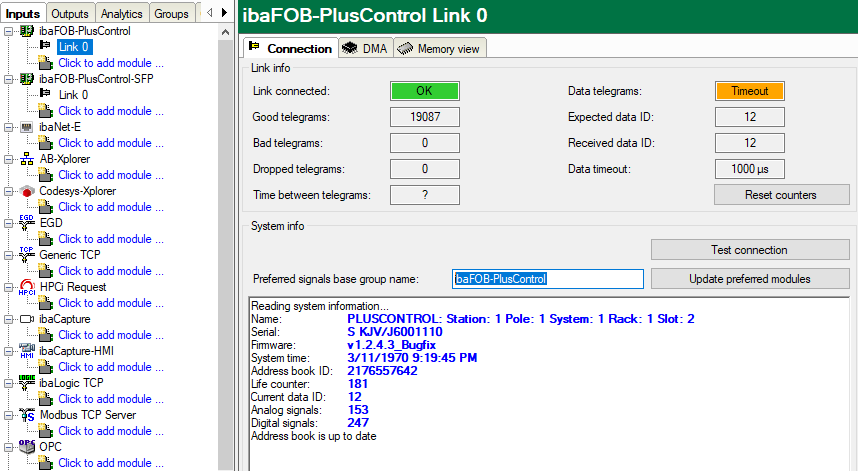Click flag icon of Link 0 under ibaFOB-PlusControl
Viewport: 858px width, 471px height.
click(45, 46)
